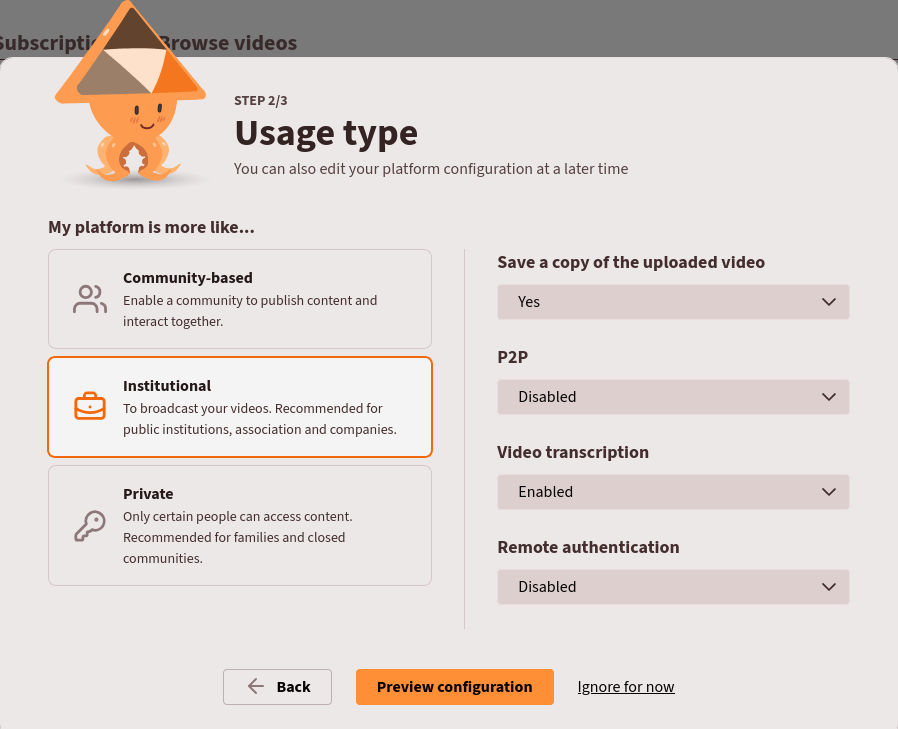898x729 pixels.
Task: Click the chevron on the P2P dropdown
Action: click(x=828, y=397)
